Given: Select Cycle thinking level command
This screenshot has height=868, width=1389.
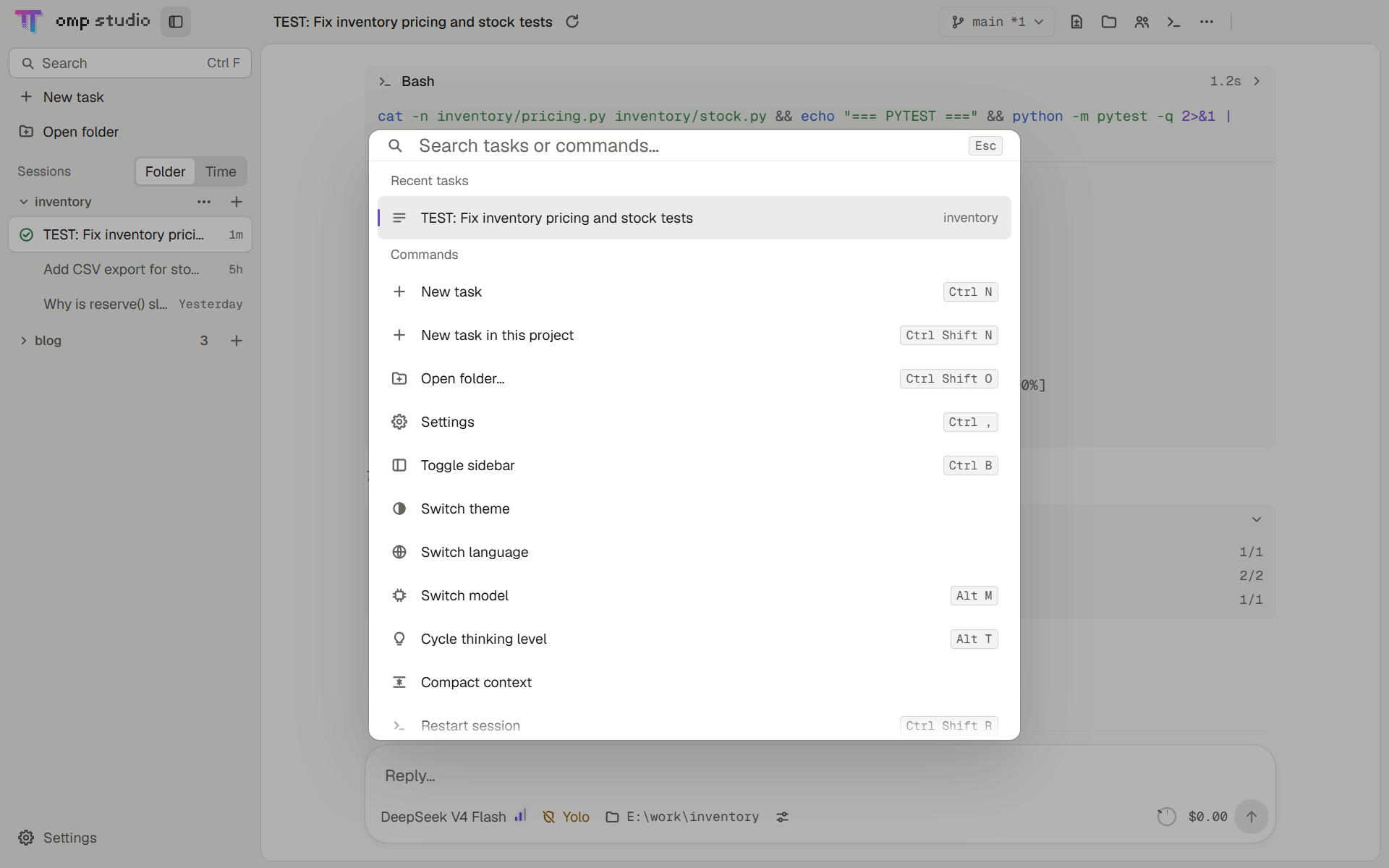Looking at the screenshot, I should (x=694, y=639).
